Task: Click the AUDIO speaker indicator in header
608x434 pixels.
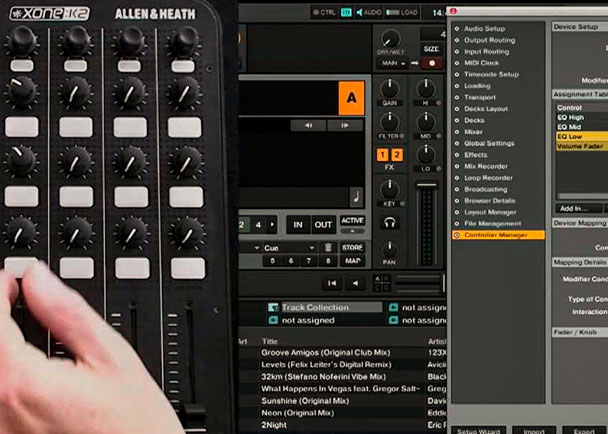Action: click(x=369, y=12)
